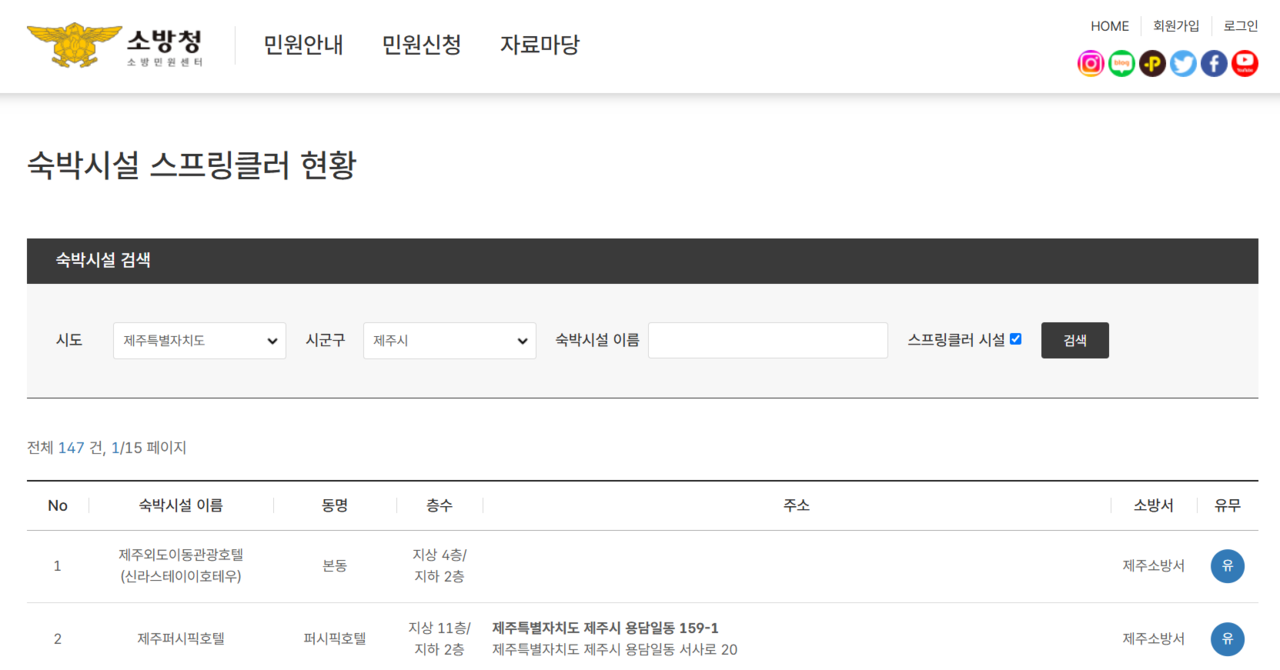Viewport: 1280px width, 670px height.
Task: Open the Facebook icon link
Action: tap(1214, 64)
